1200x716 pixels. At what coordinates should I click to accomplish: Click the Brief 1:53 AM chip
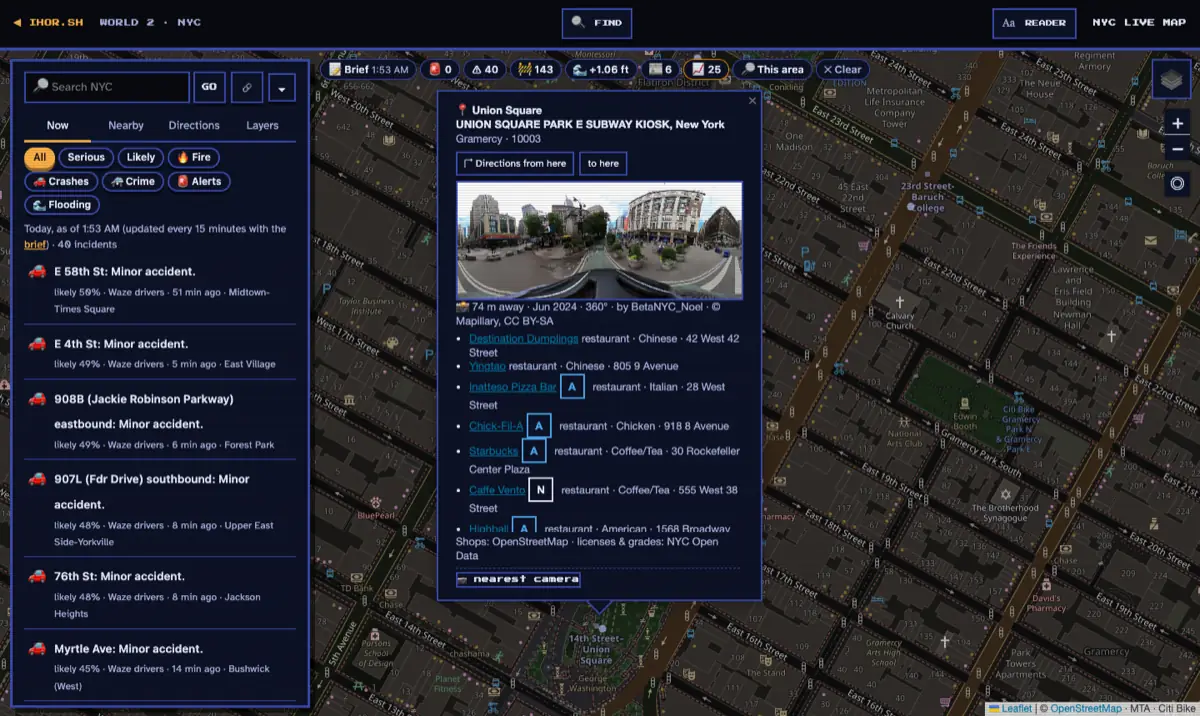pyautogui.click(x=368, y=70)
